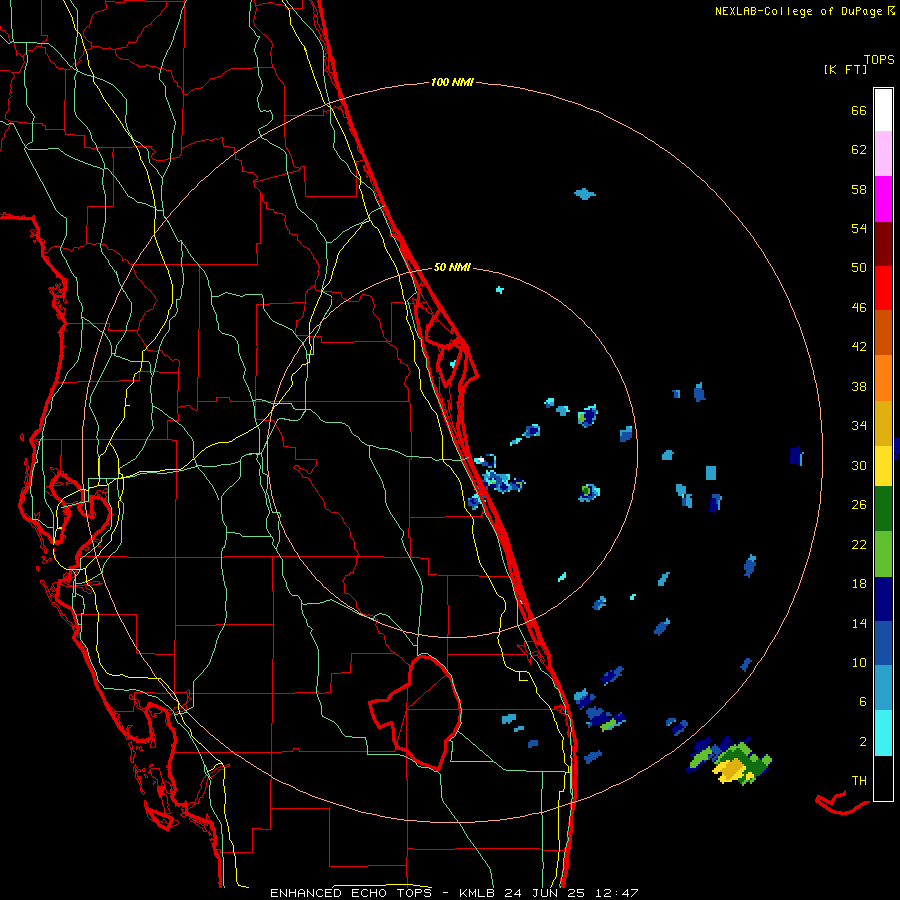The width and height of the screenshot is (900, 900).
Task: Click the light pink swatch on the scale
Action: click(883, 154)
